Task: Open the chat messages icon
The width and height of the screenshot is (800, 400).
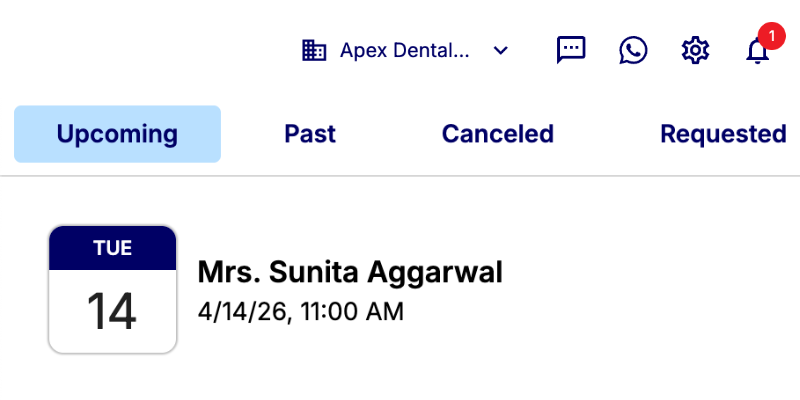Action: click(x=571, y=50)
